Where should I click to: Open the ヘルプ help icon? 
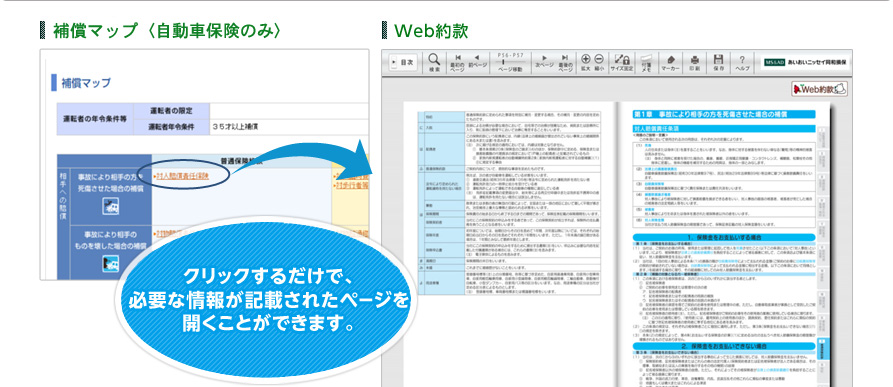tap(742, 62)
